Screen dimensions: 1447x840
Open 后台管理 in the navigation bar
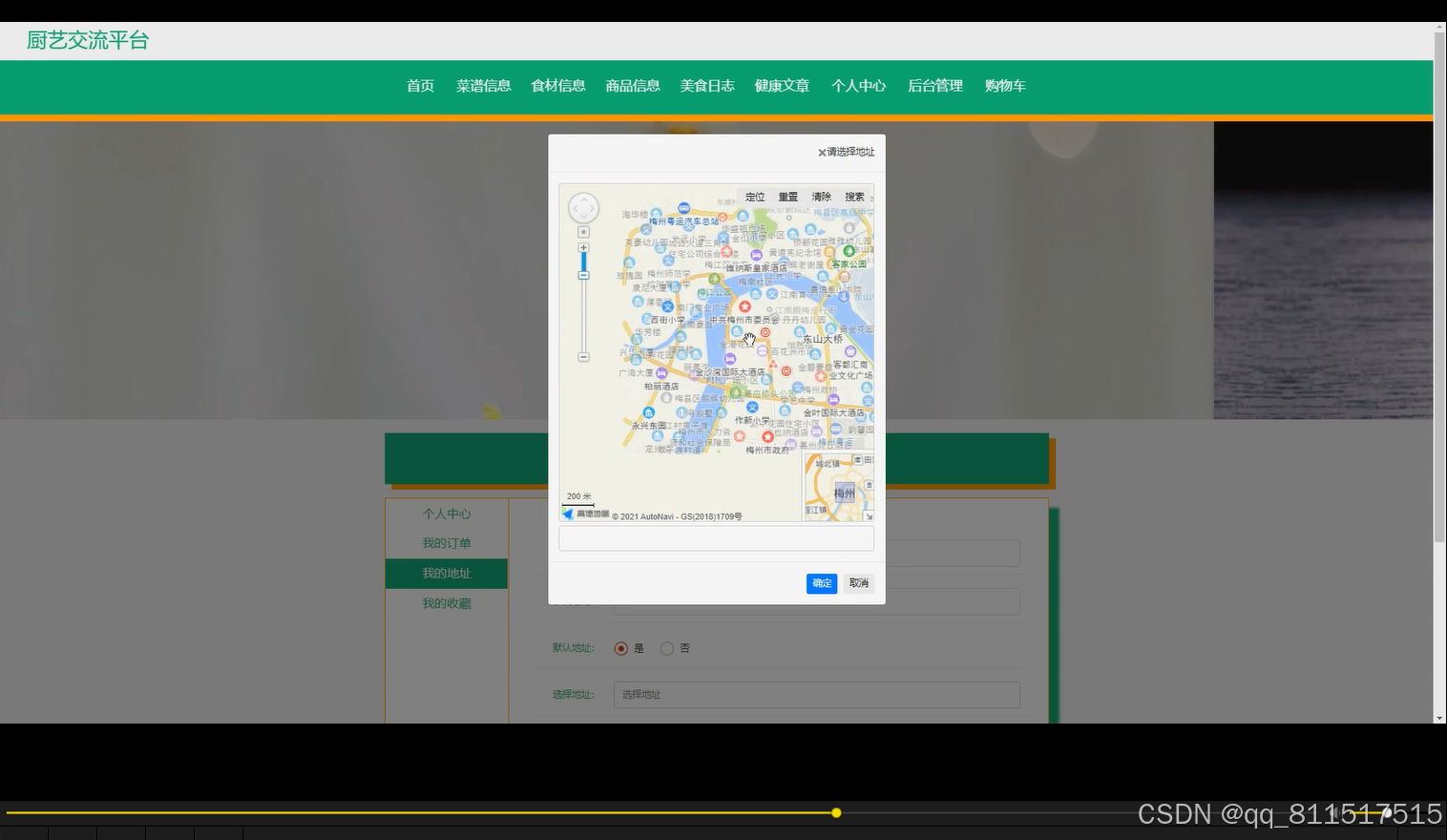pos(934,86)
